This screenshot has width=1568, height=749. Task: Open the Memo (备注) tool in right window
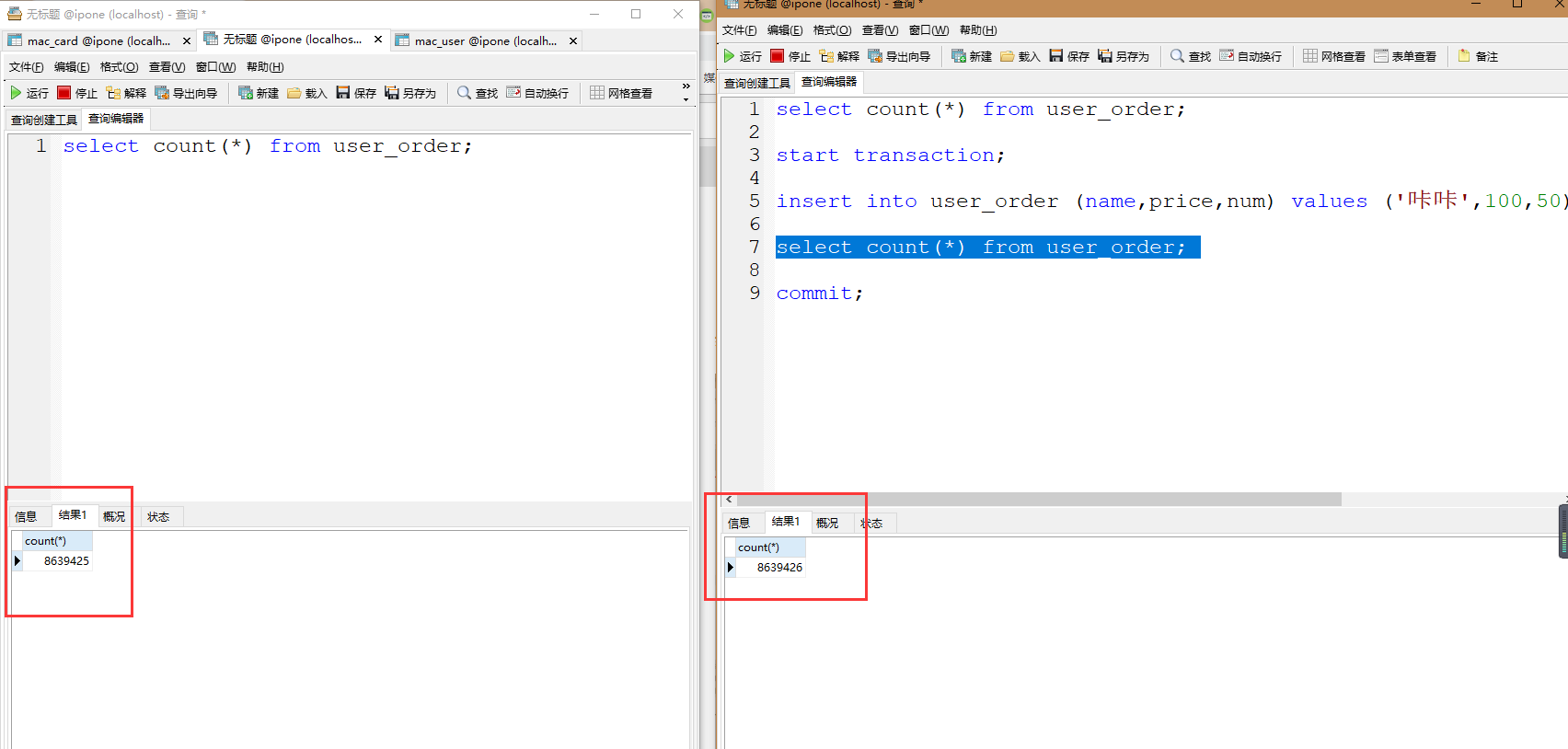[1478, 56]
